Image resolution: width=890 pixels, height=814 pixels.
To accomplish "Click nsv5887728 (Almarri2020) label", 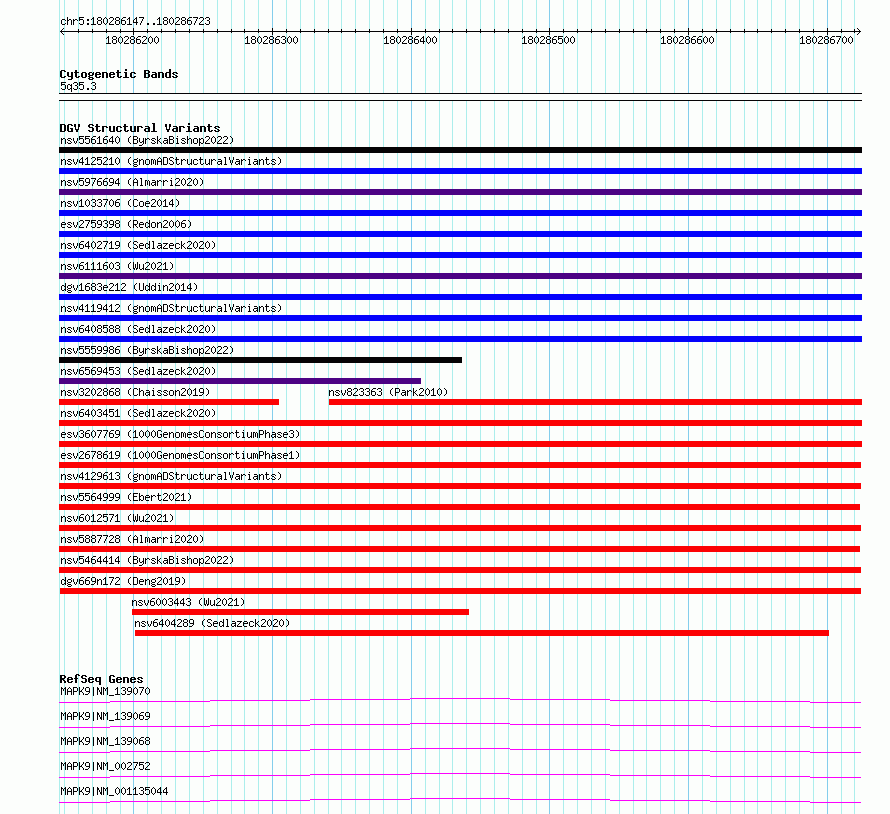I will [x=132, y=539].
